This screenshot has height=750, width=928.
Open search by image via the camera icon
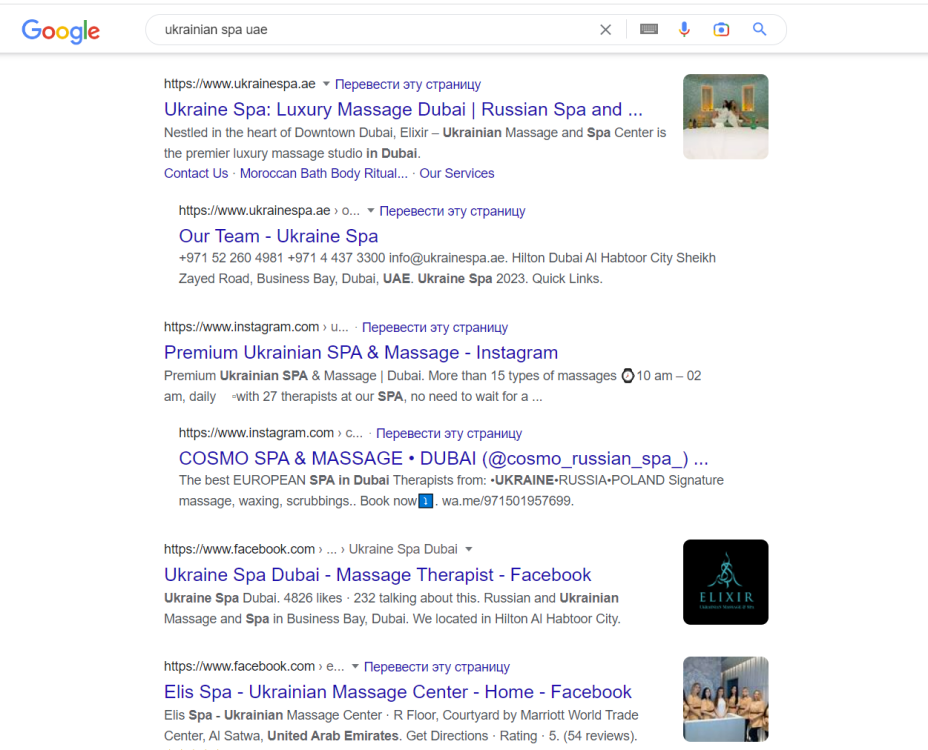coord(721,29)
